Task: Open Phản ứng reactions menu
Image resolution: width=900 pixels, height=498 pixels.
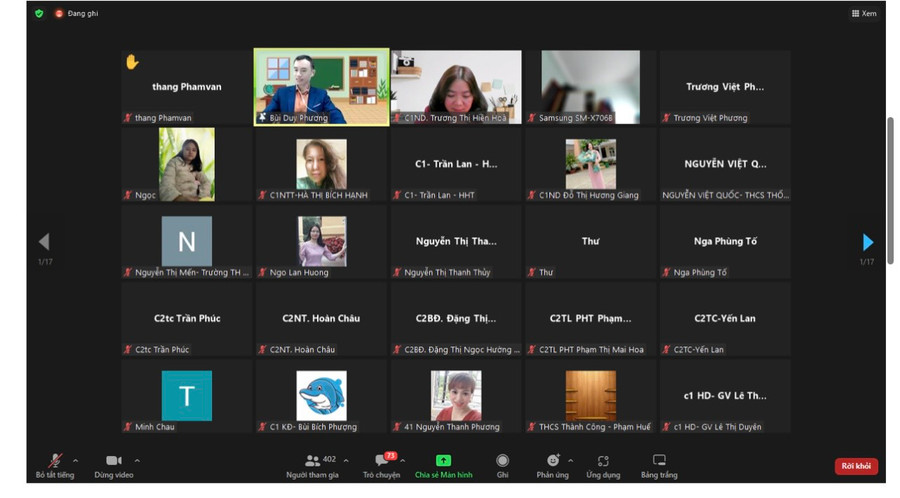Action: click(x=552, y=461)
